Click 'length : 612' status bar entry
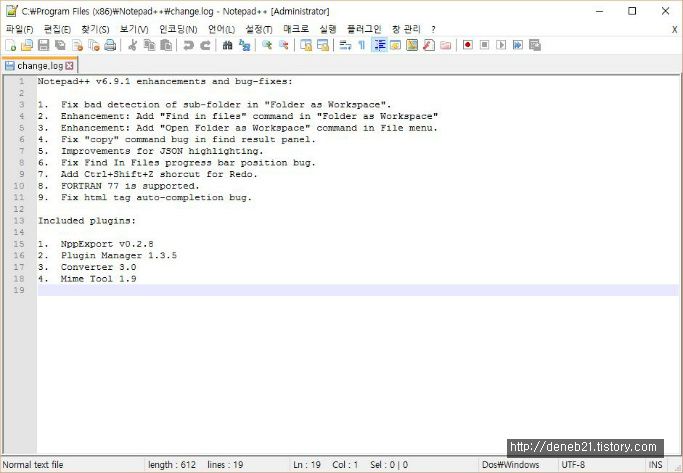The image size is (683, 473). point(172,465)
